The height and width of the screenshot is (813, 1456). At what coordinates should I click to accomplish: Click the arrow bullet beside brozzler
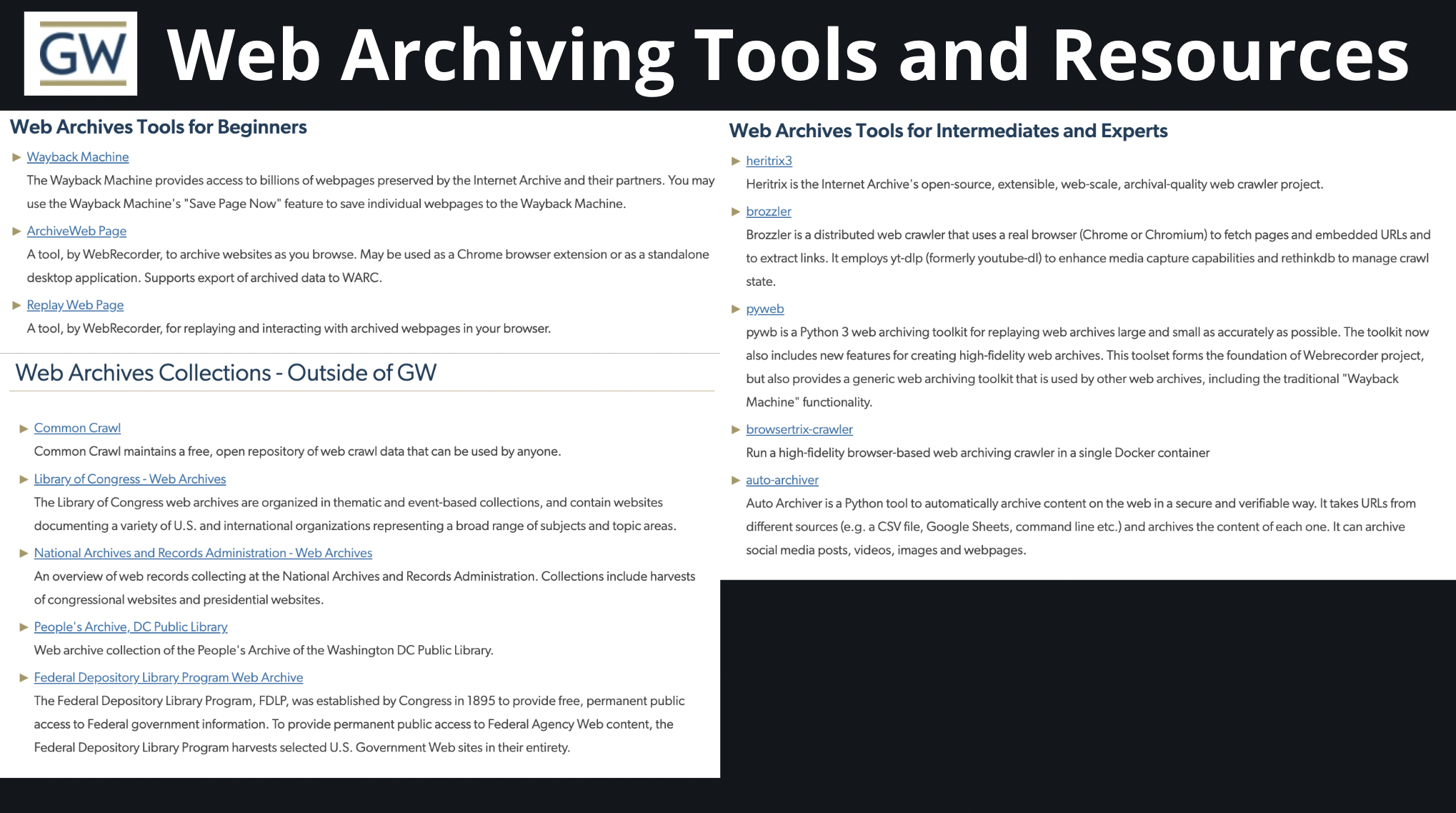pos(736,211)
